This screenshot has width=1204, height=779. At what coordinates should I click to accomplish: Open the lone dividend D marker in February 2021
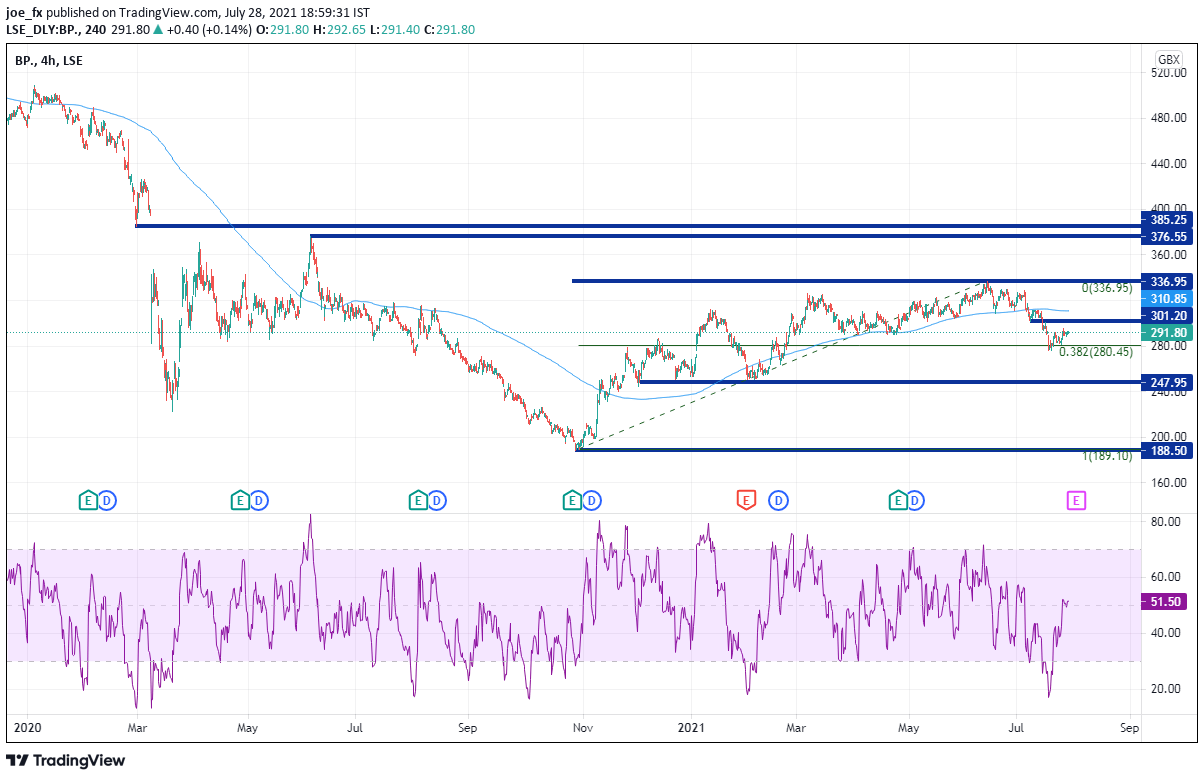(x=778, y=499)
